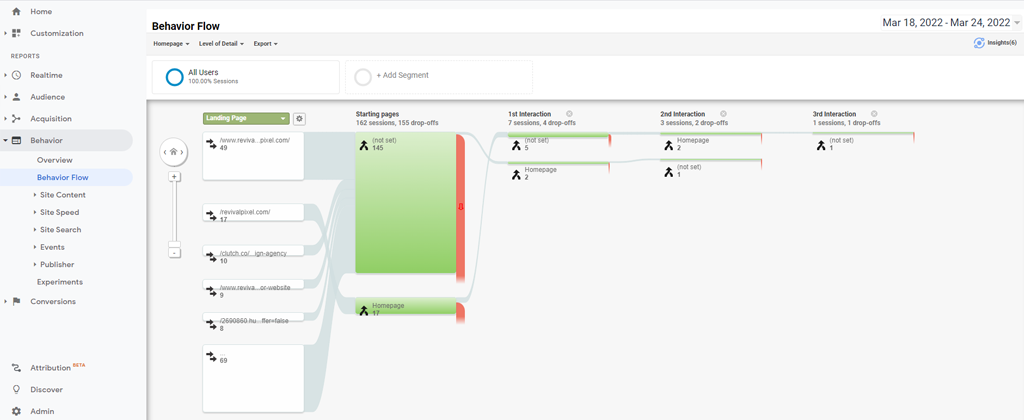Click the home button on flow navigator

pyautogui.click(x=173, y=152)
